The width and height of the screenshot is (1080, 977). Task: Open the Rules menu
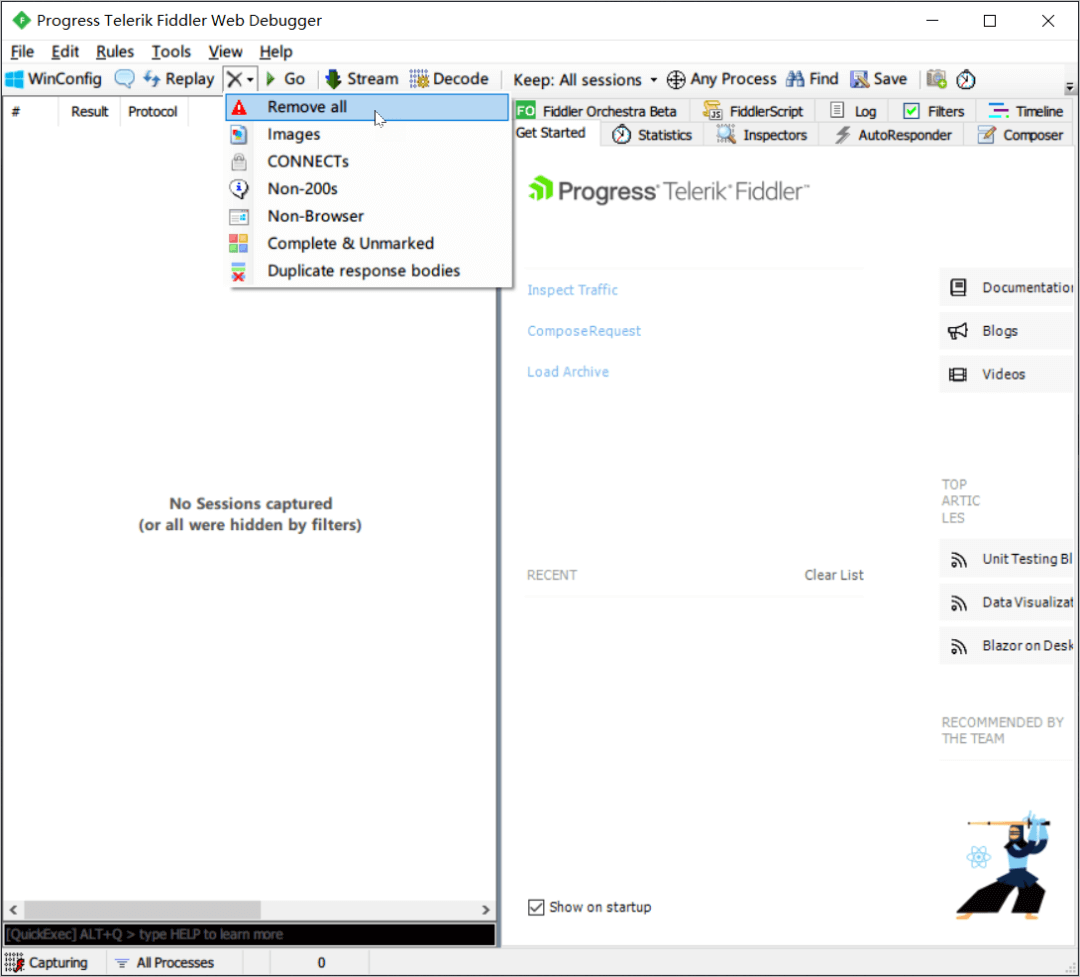tap(114, 52)
